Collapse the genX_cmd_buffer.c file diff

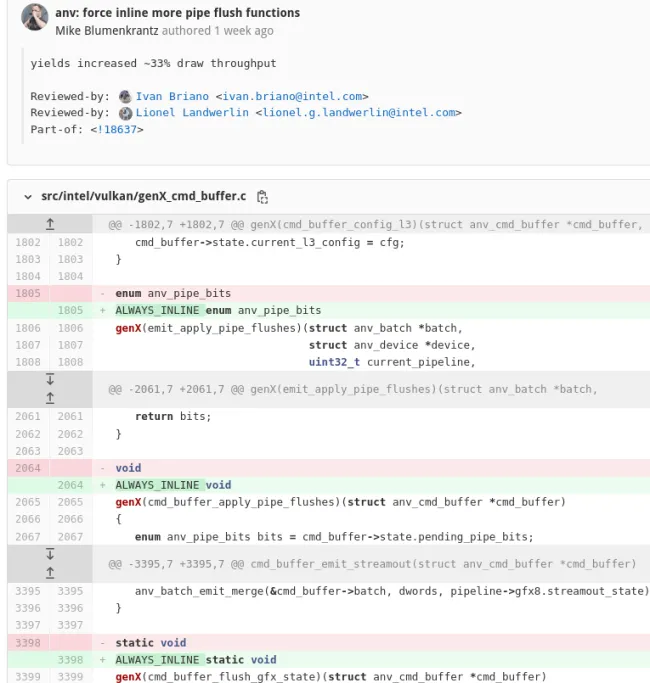28,197
